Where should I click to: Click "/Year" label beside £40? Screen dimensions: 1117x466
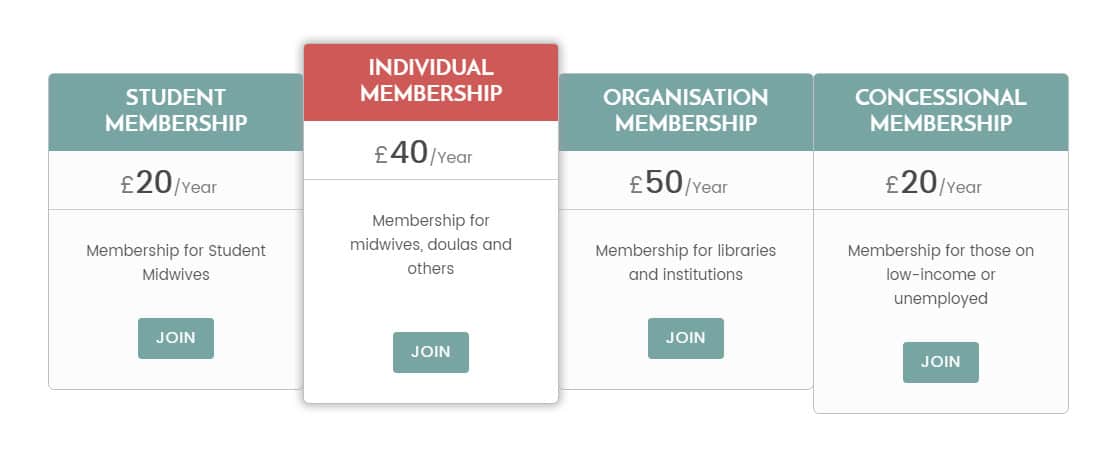451,157
